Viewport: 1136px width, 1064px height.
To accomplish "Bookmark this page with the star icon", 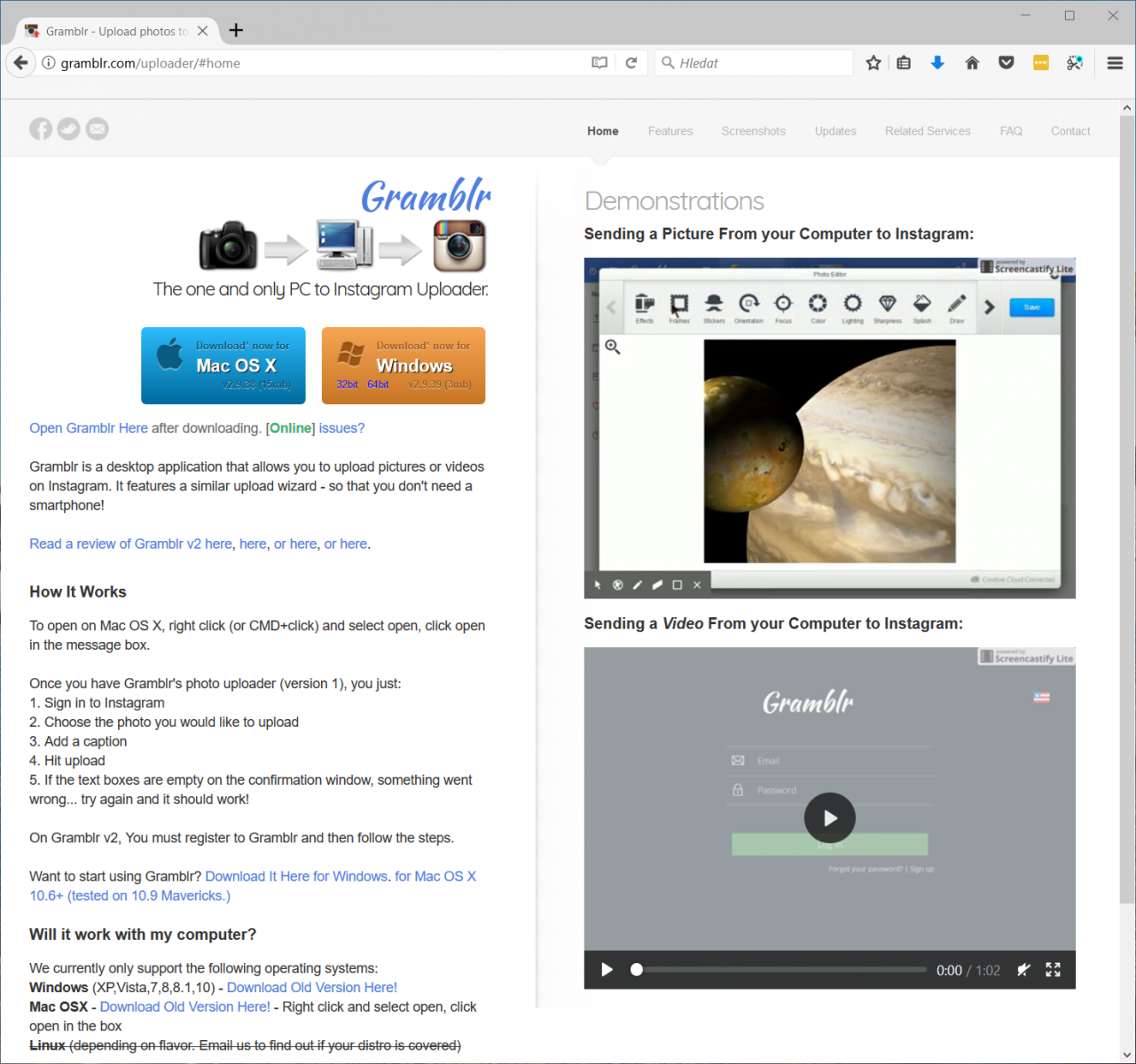I will pos(874,63).
